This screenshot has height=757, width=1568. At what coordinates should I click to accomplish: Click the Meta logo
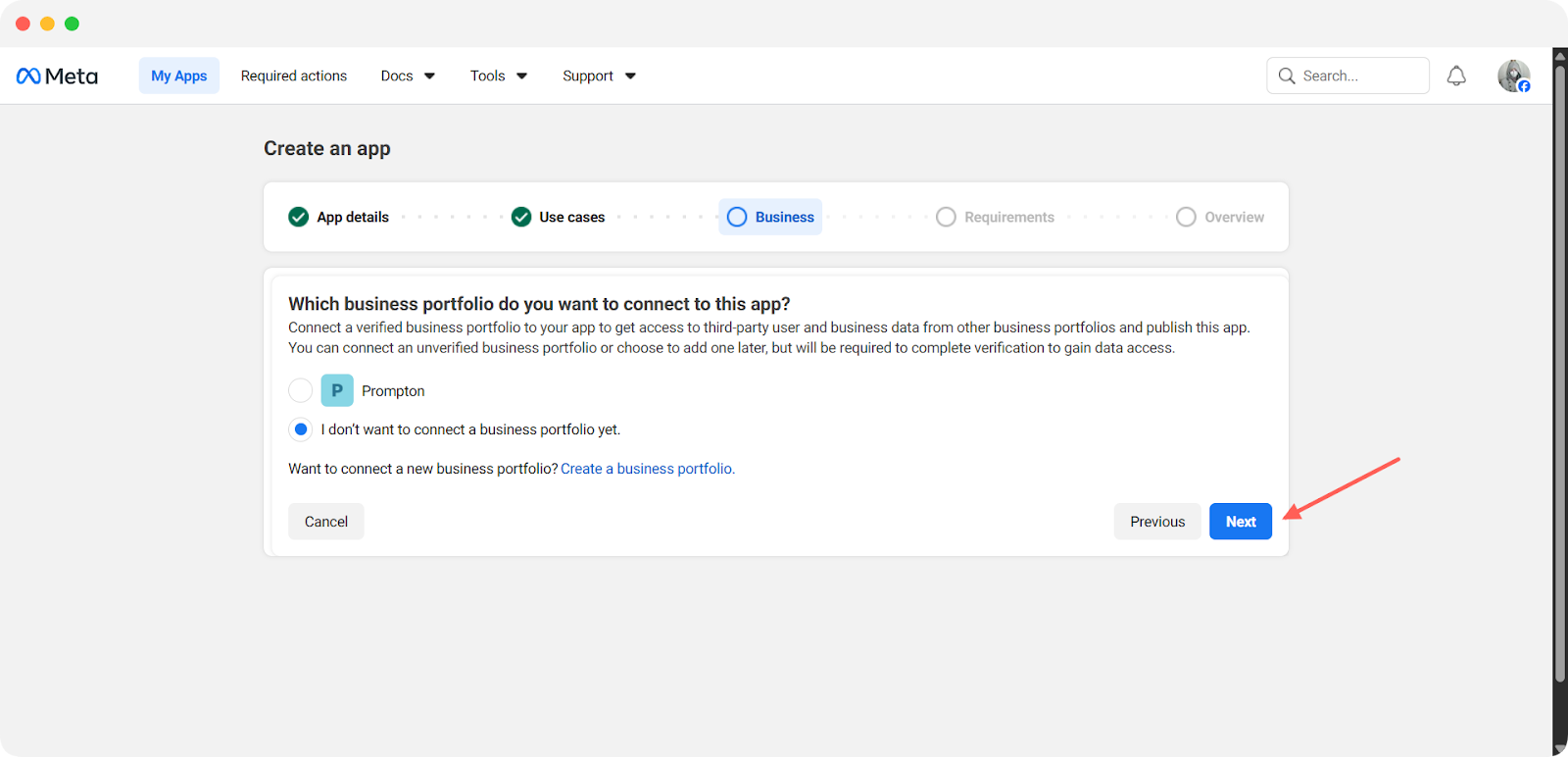coord(57,76)
